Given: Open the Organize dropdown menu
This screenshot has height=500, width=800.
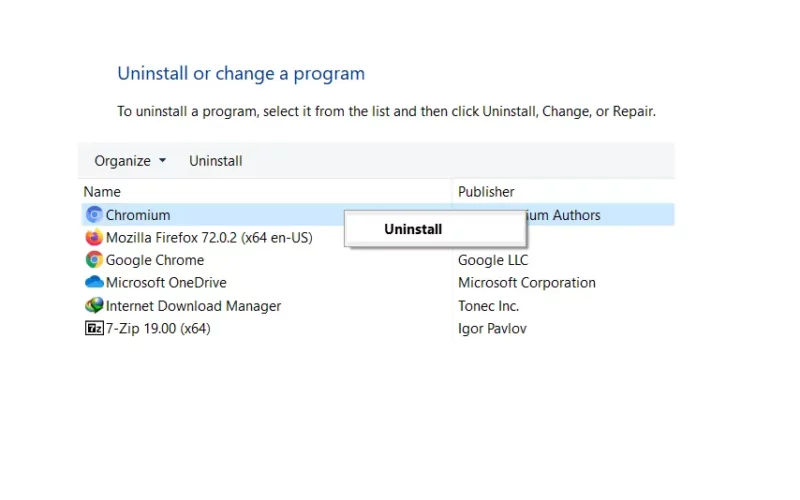Looking at the screenshot, I should [130, 161].
